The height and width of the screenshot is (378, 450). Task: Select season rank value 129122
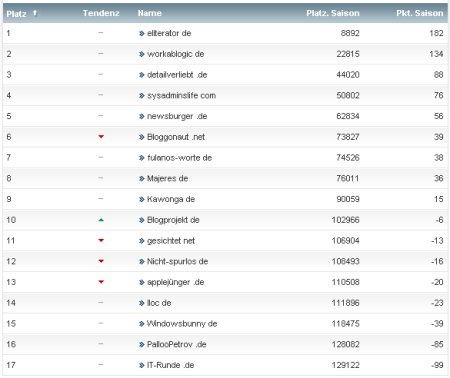point(346,365)
